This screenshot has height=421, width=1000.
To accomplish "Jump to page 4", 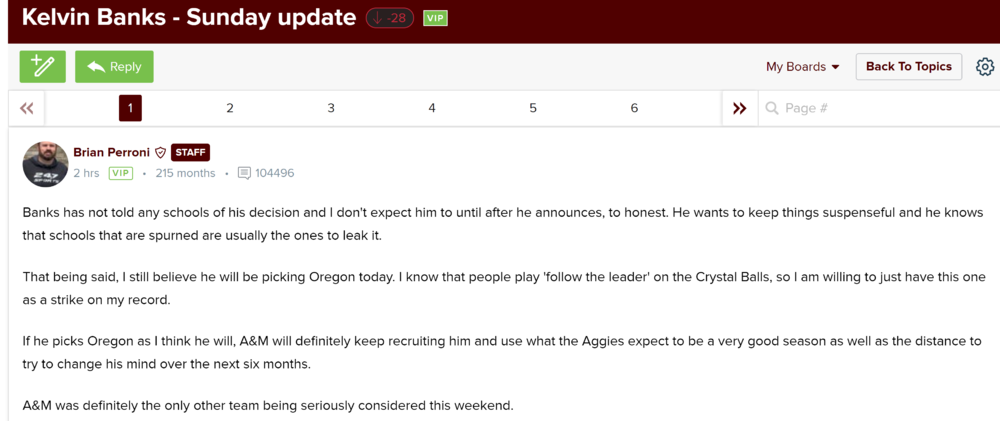I will pos(432,108).
